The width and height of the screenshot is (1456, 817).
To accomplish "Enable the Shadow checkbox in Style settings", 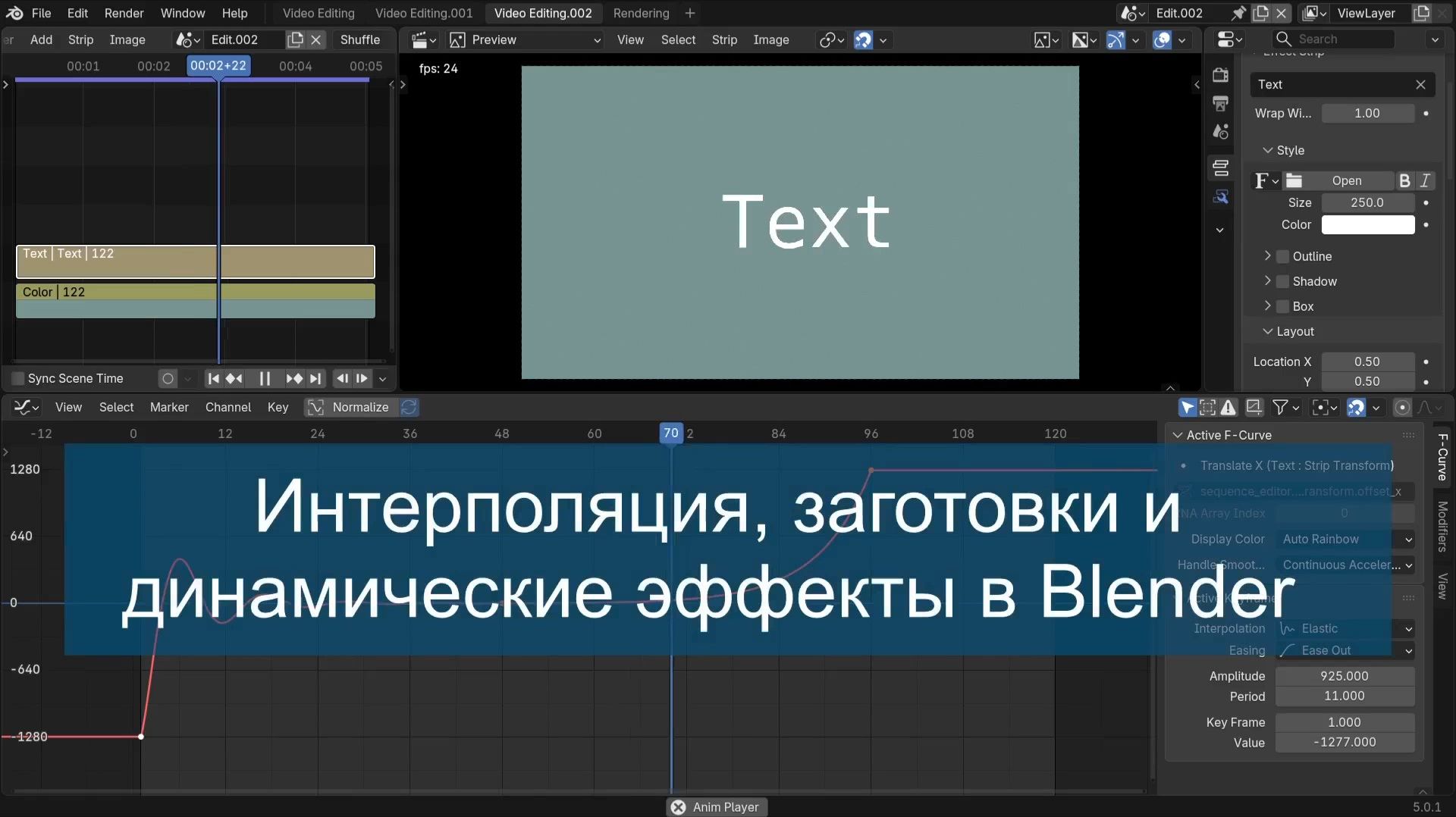I will pos(1282,281).
